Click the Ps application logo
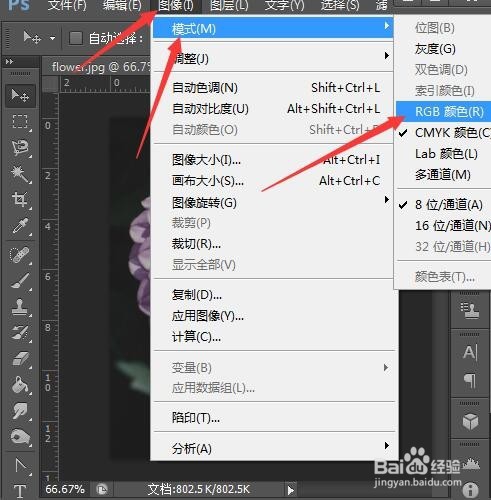 tap(19, 5)
